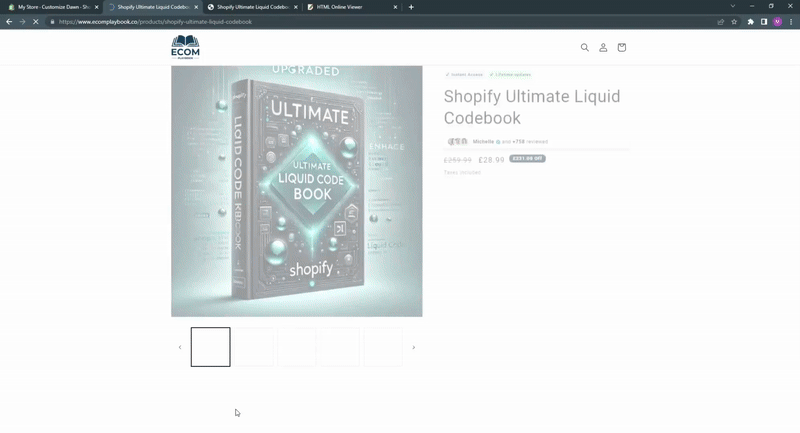The width and height of the screenshot is (800, 433).
Task: Bookmark this page with the star icon
Action: pos(734,21)
